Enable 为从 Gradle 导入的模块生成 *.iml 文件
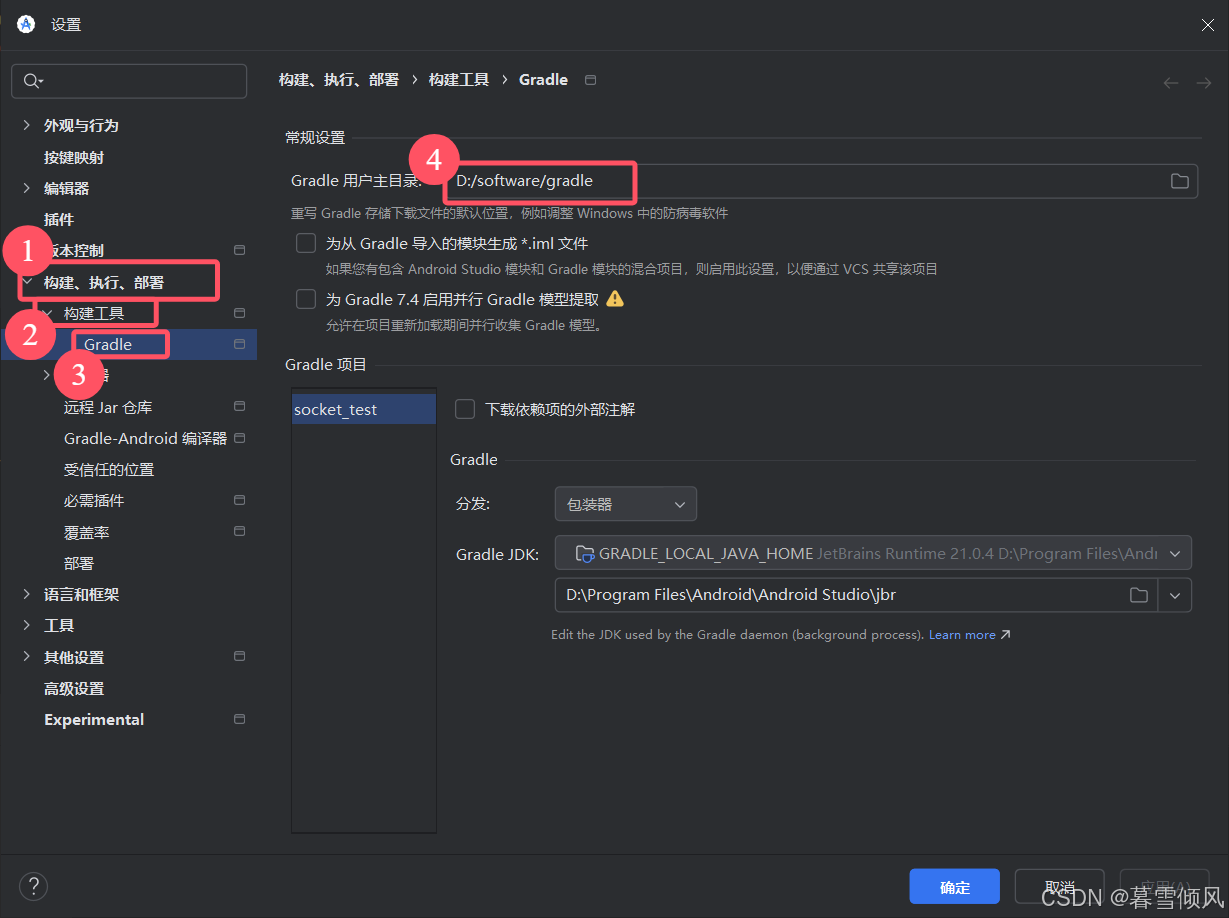The width and height of the screenshot is (1229, 918). [x=306, y=243]
